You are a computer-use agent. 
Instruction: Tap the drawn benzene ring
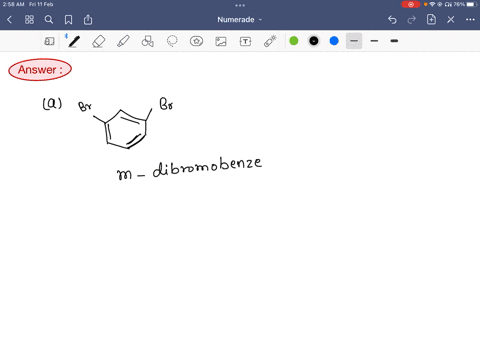(125, 128)
